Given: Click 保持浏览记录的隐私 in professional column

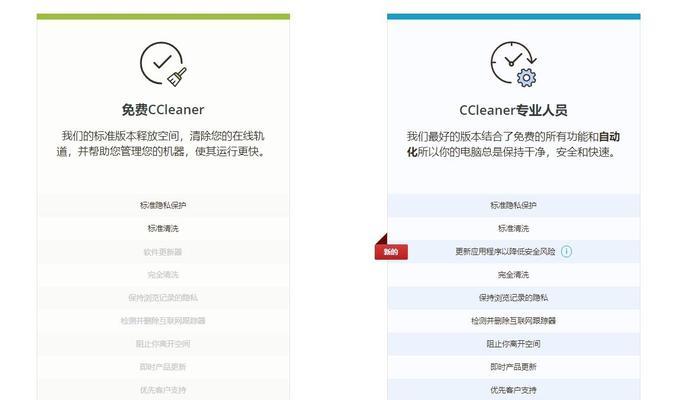Looking at the screenshot, I should pos(513,298).
